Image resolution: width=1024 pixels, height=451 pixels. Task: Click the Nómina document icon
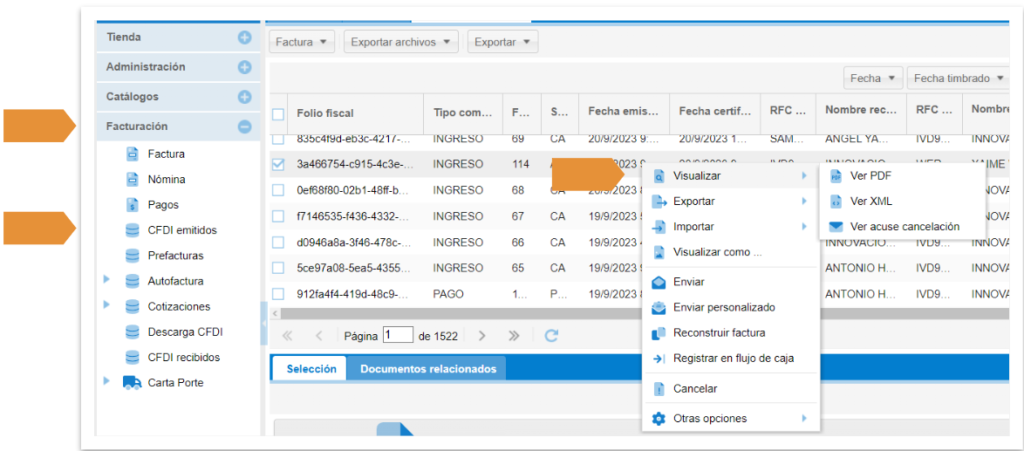(133, 179)
